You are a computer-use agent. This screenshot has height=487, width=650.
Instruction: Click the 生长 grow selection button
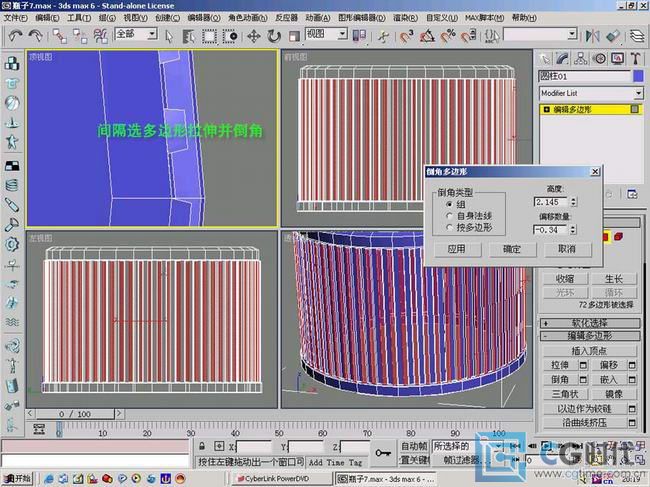(x=614, y=279)
